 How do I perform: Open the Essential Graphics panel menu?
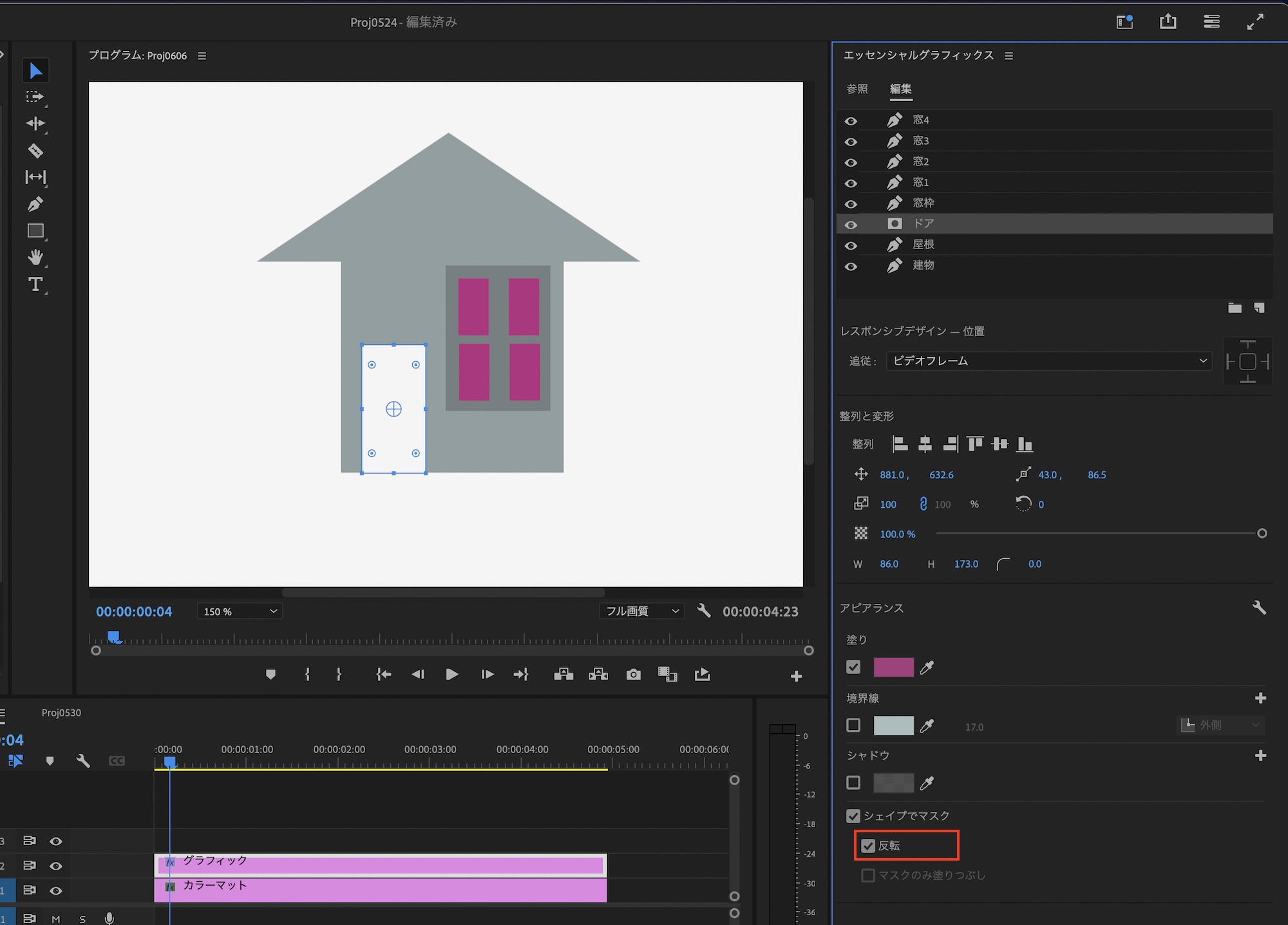(x=1009, y=56)
